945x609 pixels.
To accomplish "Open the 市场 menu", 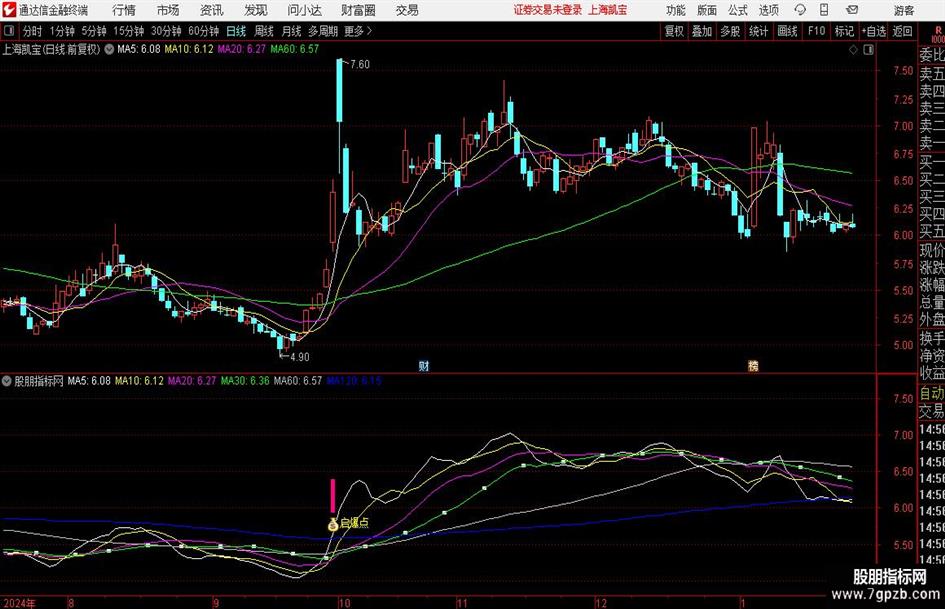I will [x=168, y=10].
